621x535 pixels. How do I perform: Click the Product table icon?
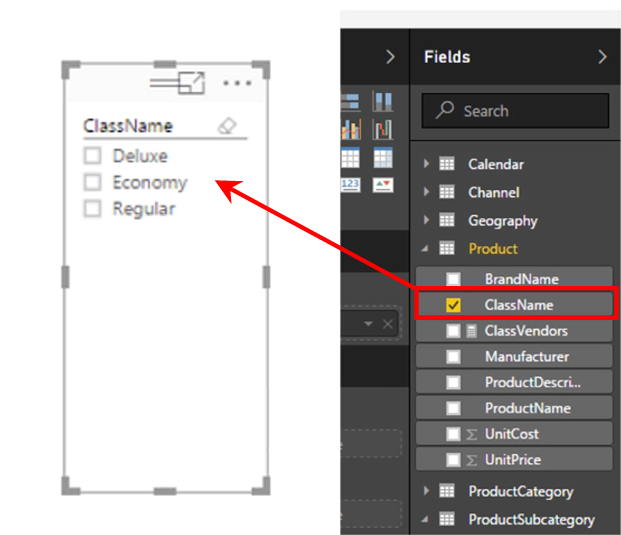[447, 248]
